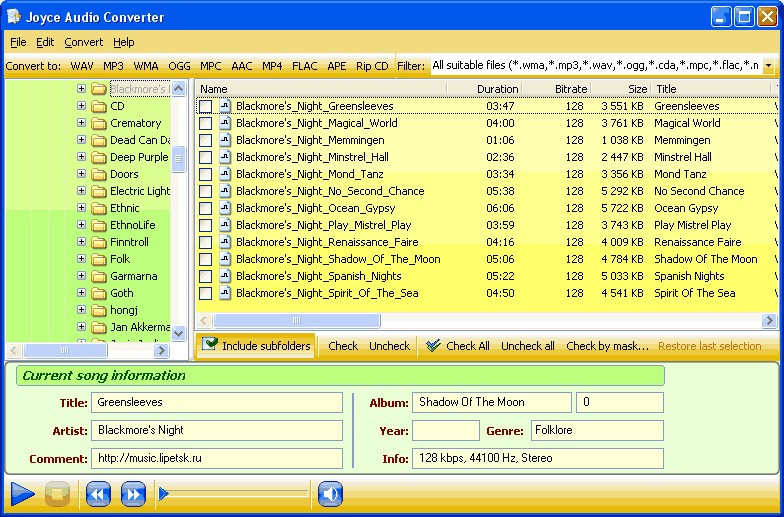Open the Convert menu
784x517 pixels.
[84, 42]
